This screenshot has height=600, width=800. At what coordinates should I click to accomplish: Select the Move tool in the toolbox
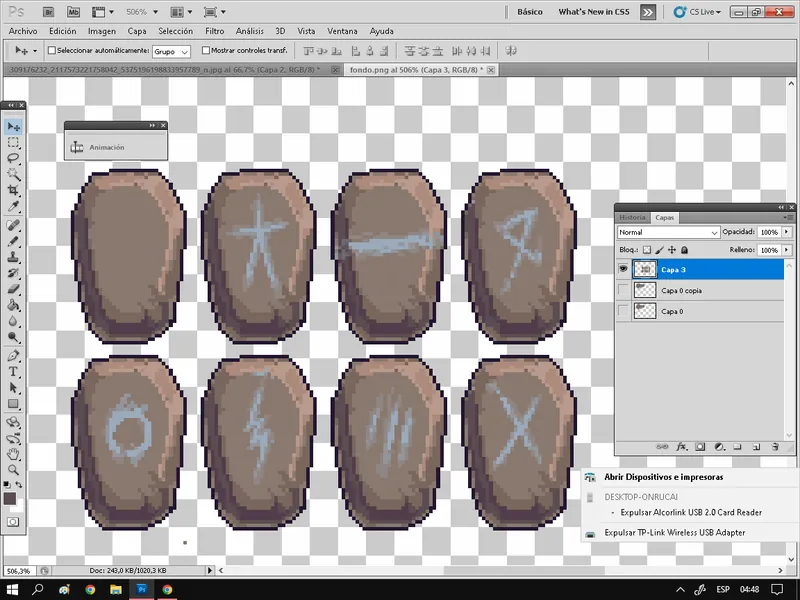point(13,126)
